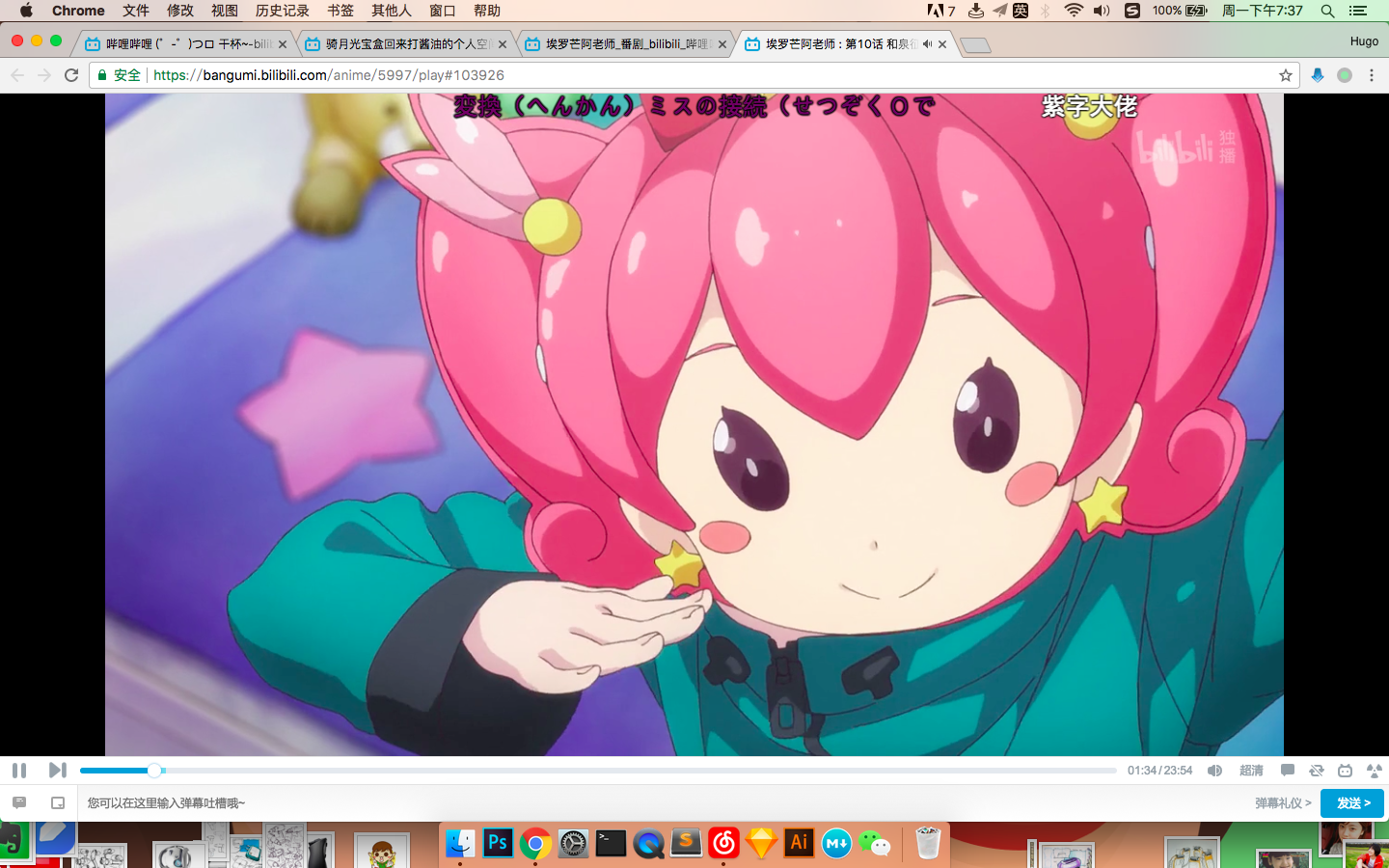Open the 修改 menu
The width and height of the screenshot is (1389, 868).
[180, 11]
